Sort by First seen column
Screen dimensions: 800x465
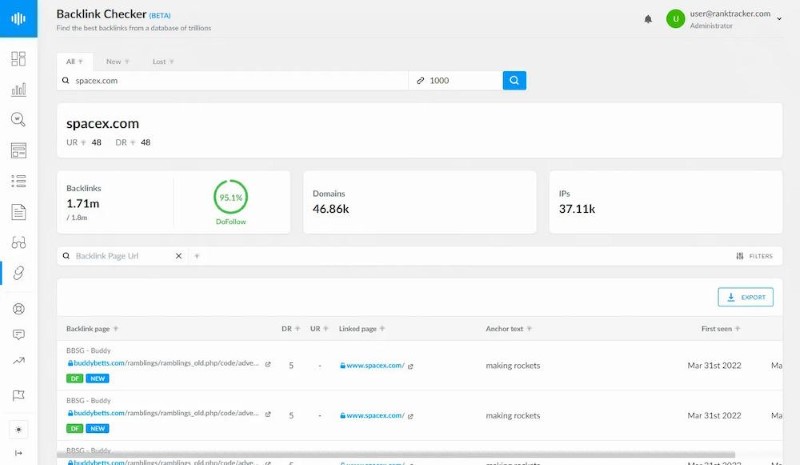[x=720, y=329]
